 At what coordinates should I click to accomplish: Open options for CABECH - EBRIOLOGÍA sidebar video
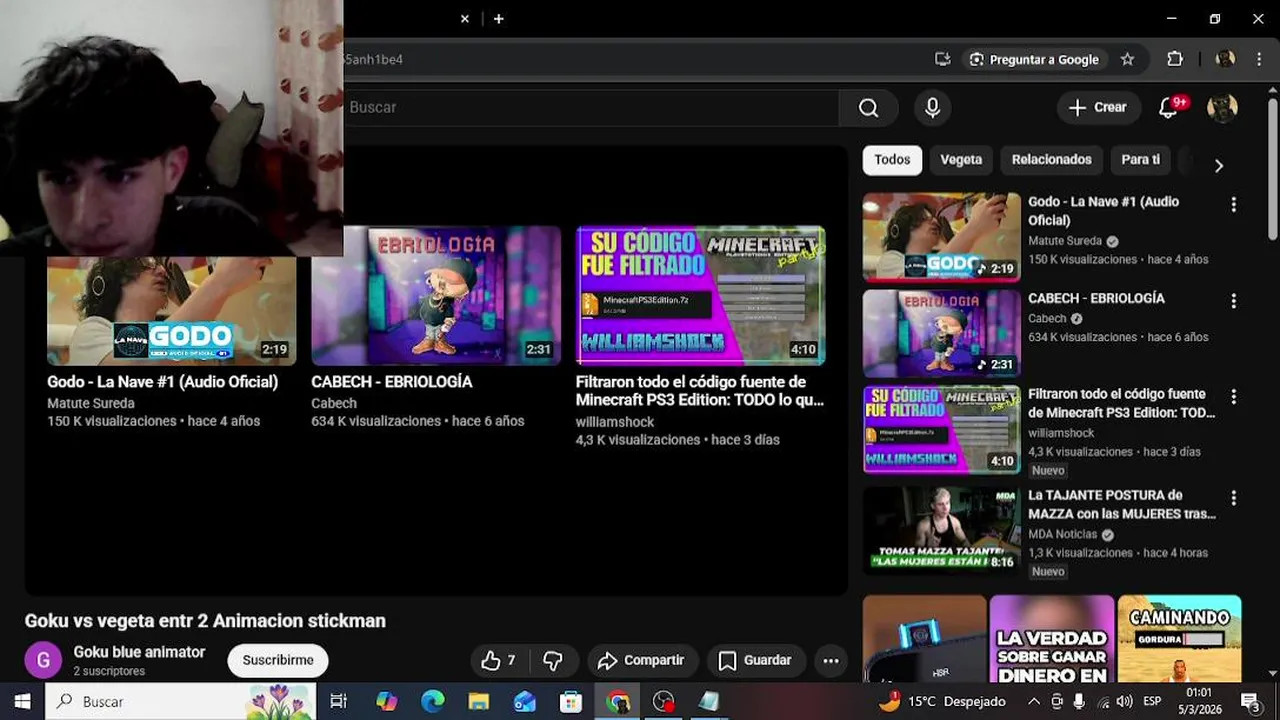click(1233, 301)
